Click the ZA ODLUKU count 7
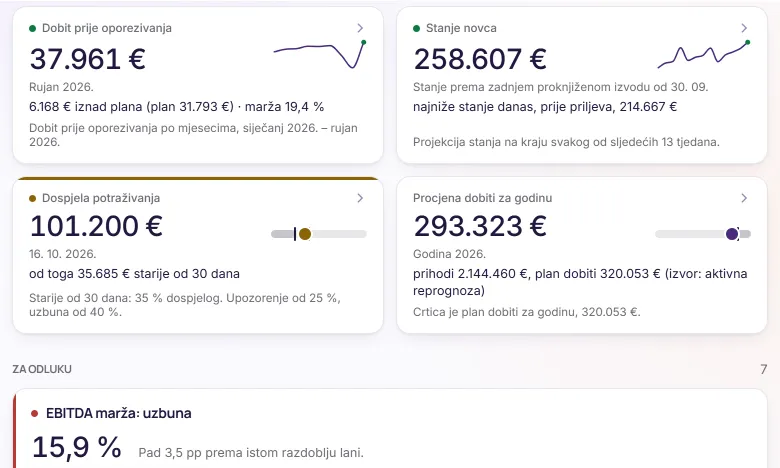Viewport: 780px width, 468px height. pos(764,369)
